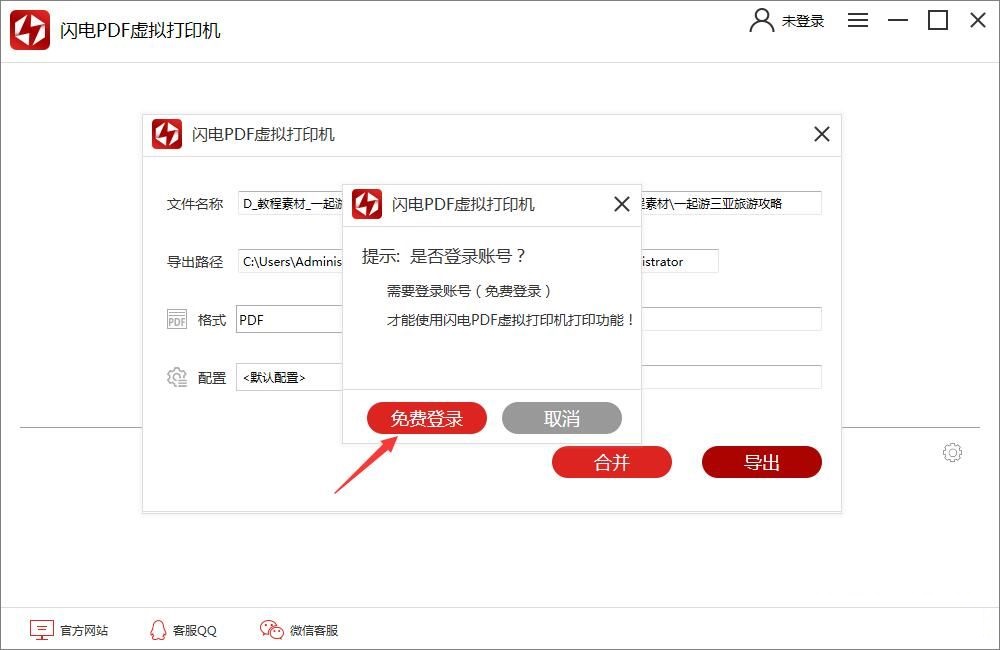The width and height of the screenshot is (1000, 650).
Task: Open the 官方网站 official website icon
Action: pyautogui.click(x=40, y=630)
